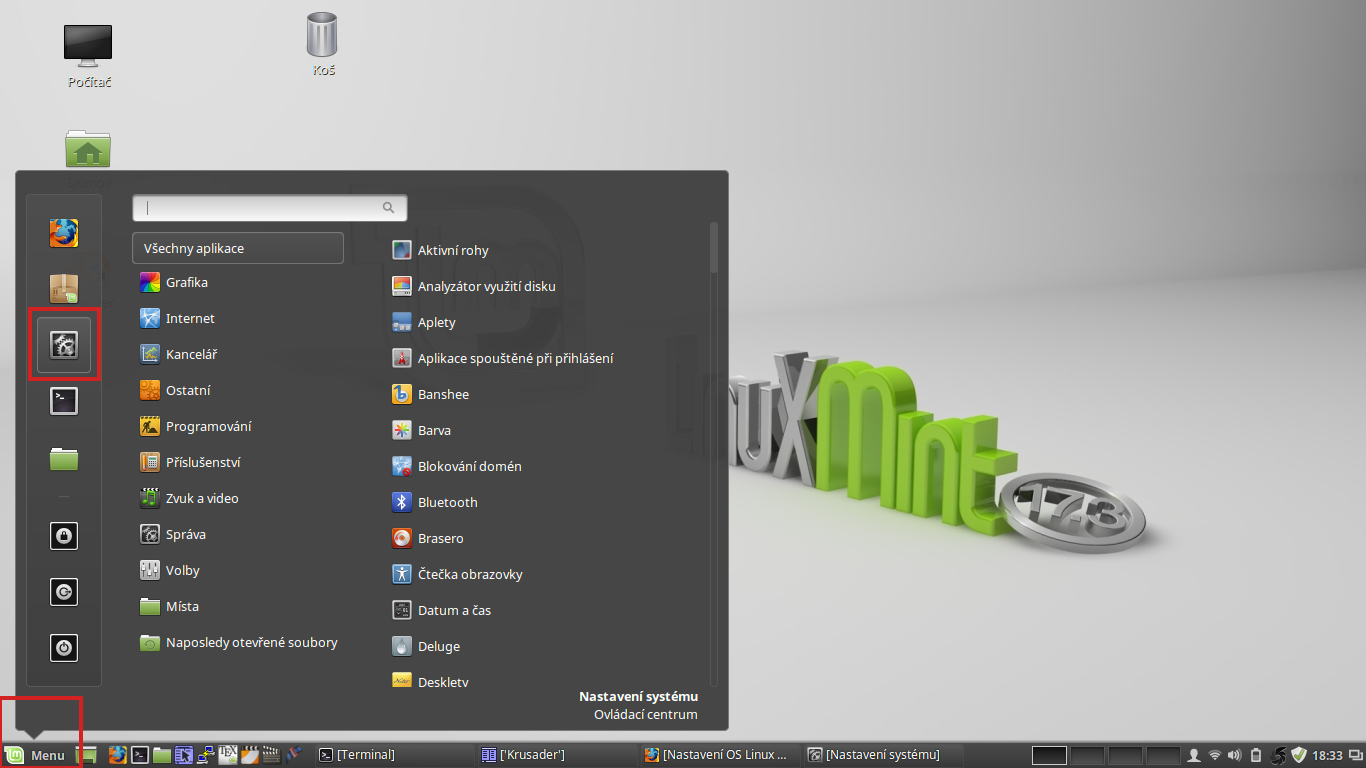Open the green Files folder in favorites
This screenshot has width=1366, height=768.
[x=64, y=458]
